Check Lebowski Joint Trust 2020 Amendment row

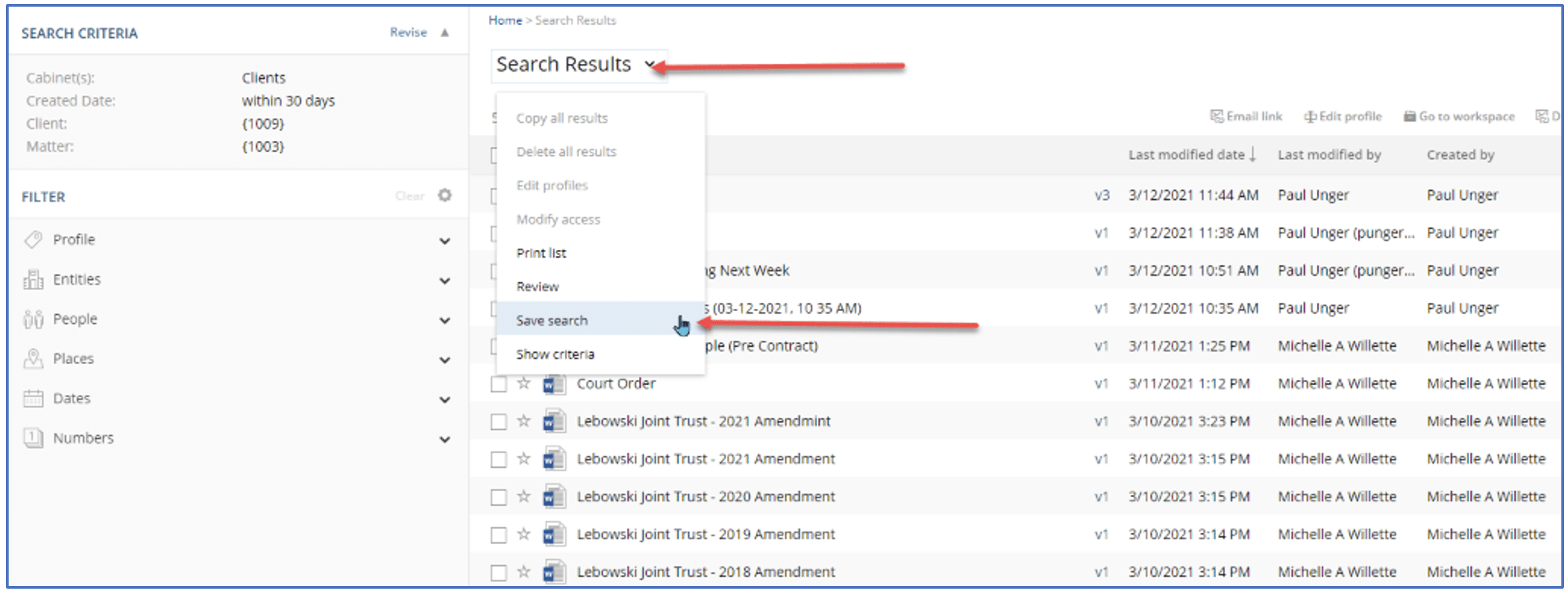tap(498, 498)
